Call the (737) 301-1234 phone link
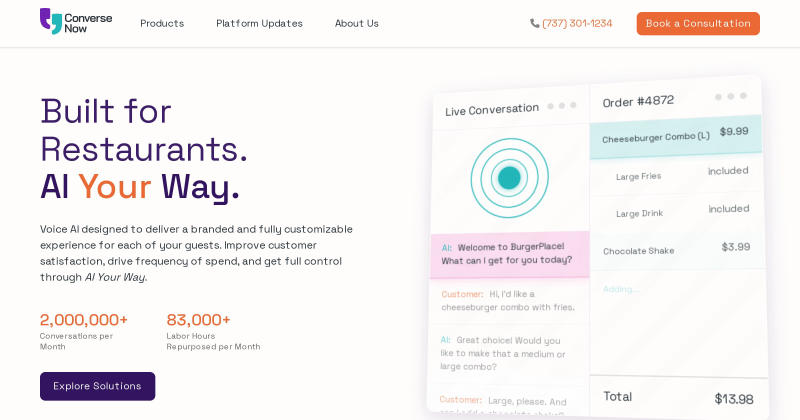The image size is (800, 420). (577, 23)
